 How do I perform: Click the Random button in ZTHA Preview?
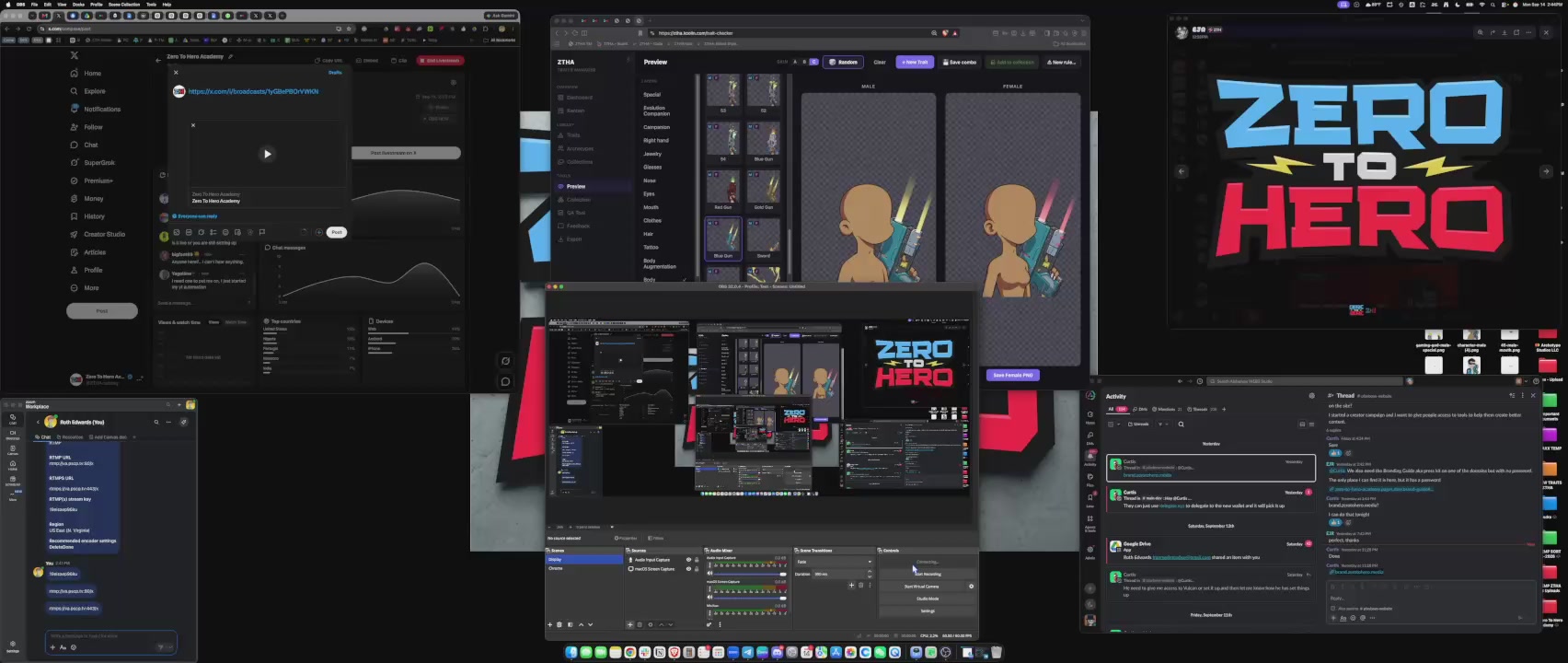pyautogui.click(x=843, y=62)
